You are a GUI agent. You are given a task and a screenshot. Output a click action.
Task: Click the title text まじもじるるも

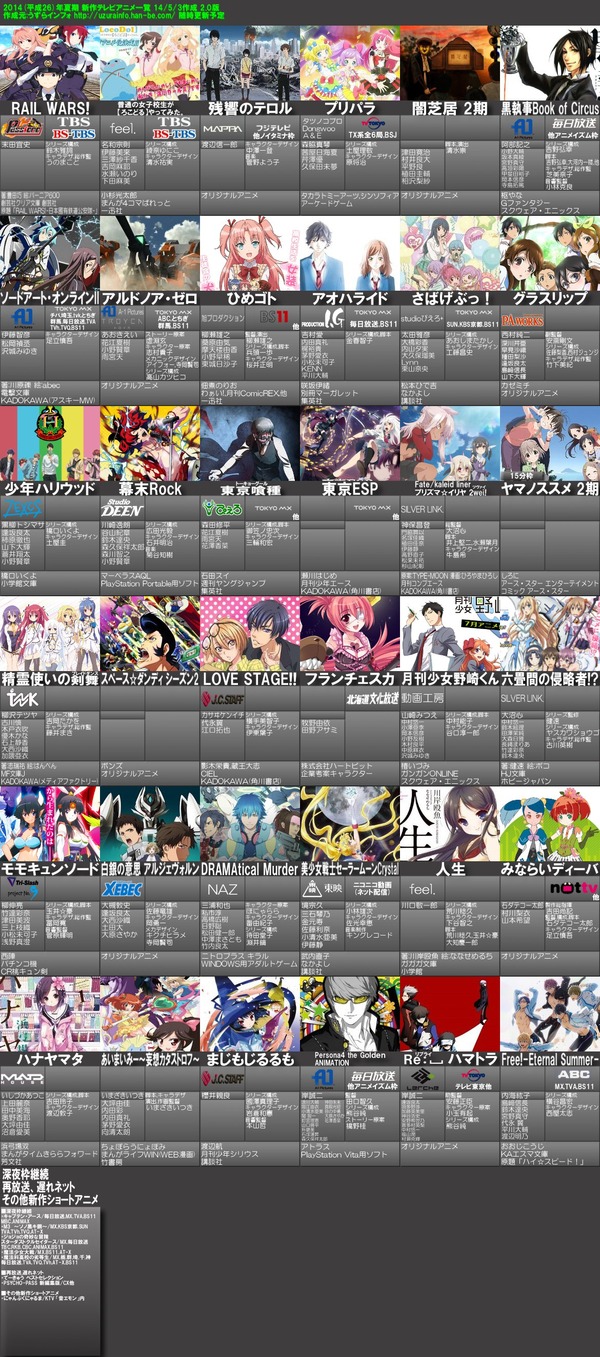coord(250,1058)
